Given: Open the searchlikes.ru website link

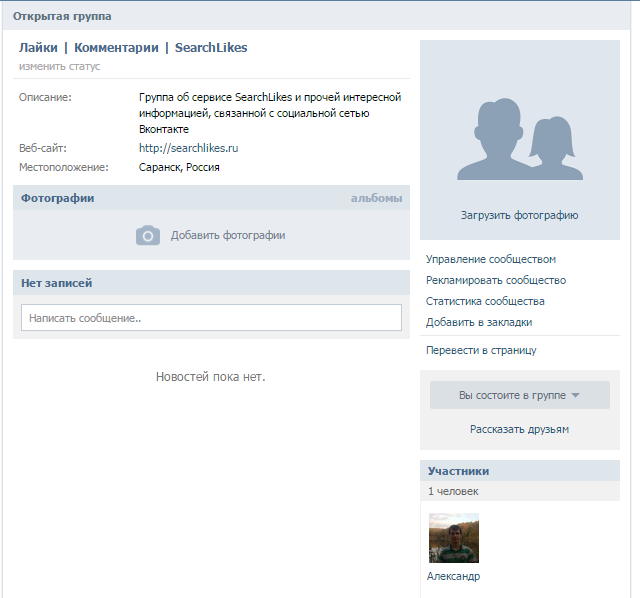Looking at the screenshot, I should pyautogui.click(x=188, y=148).
